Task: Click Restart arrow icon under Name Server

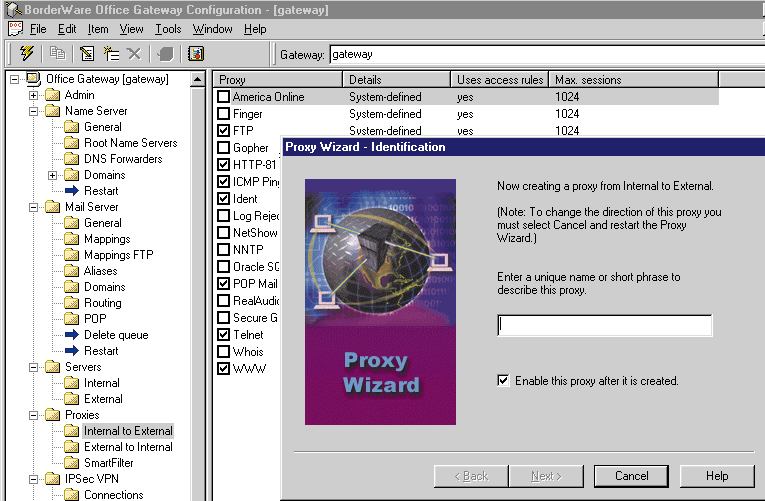Action: pyautogui.click(x=72, y=191)
